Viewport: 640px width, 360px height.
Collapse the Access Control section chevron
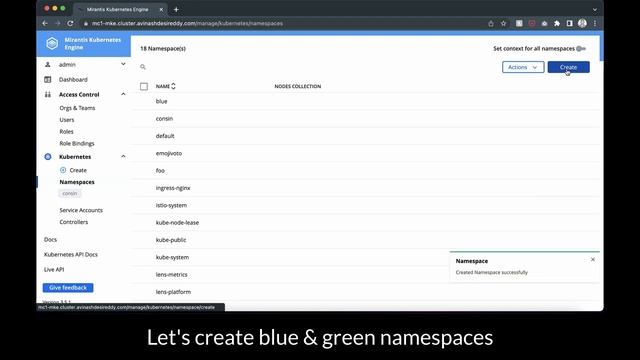[x=123, y=94]
